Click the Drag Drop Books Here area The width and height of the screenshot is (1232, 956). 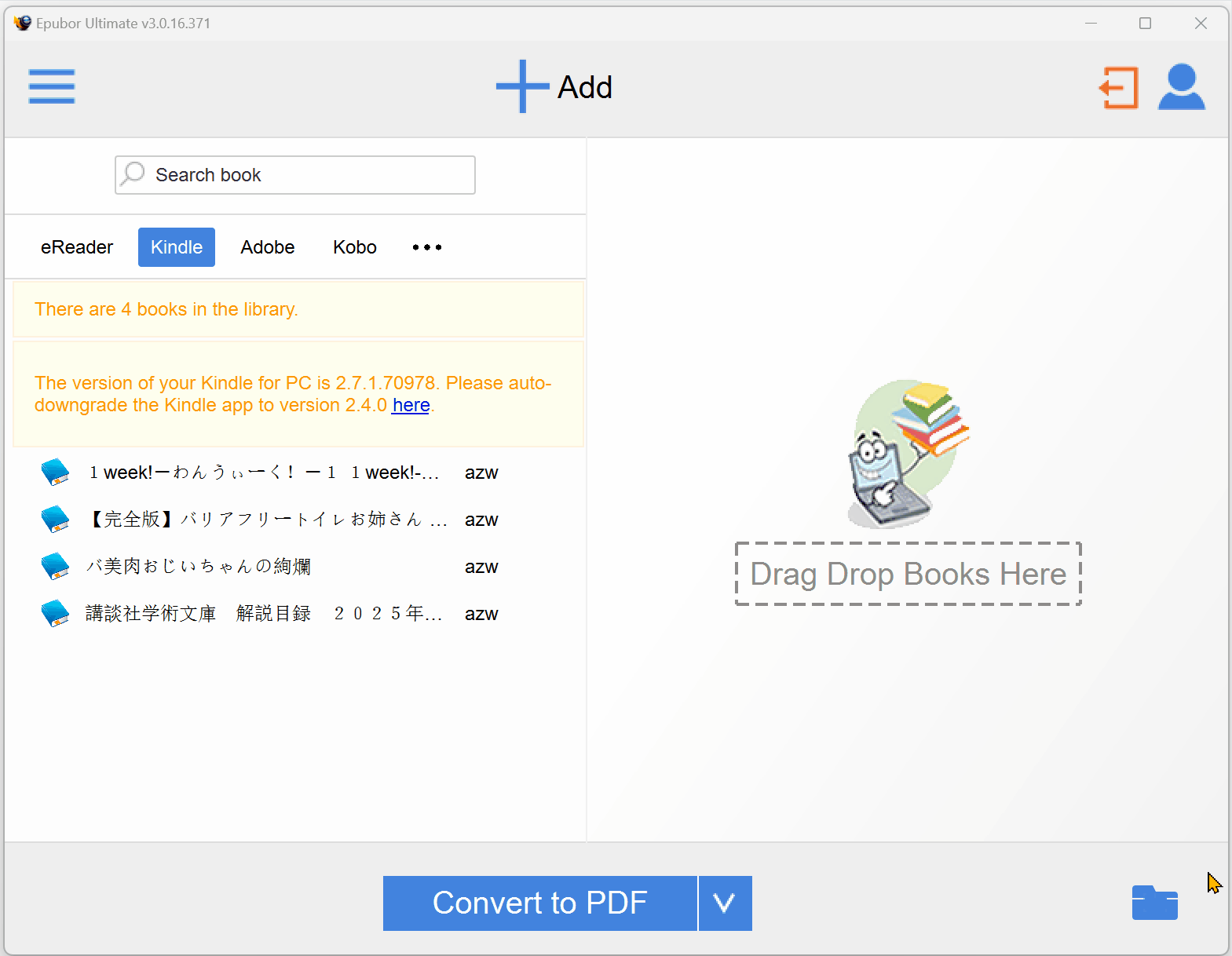point(908,574)
